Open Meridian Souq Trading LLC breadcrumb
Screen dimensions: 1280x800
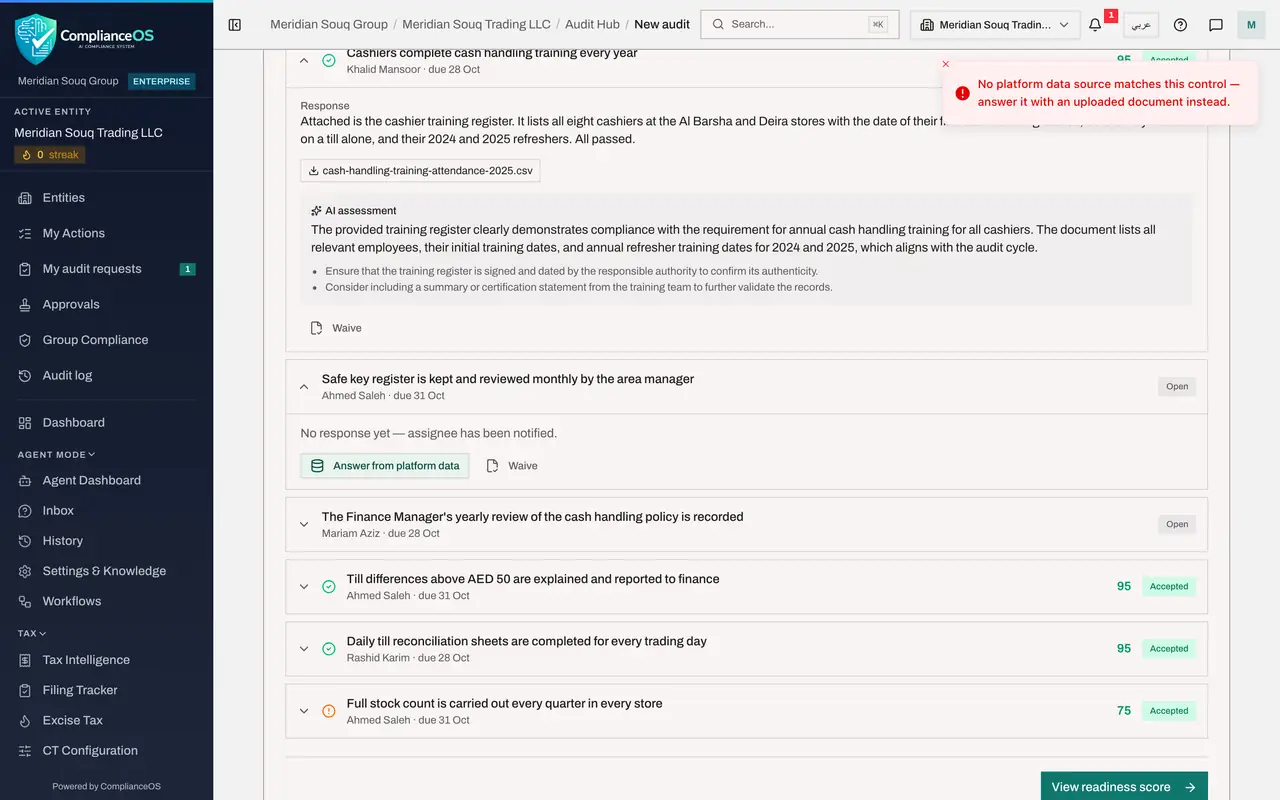[x=476, y=24]
